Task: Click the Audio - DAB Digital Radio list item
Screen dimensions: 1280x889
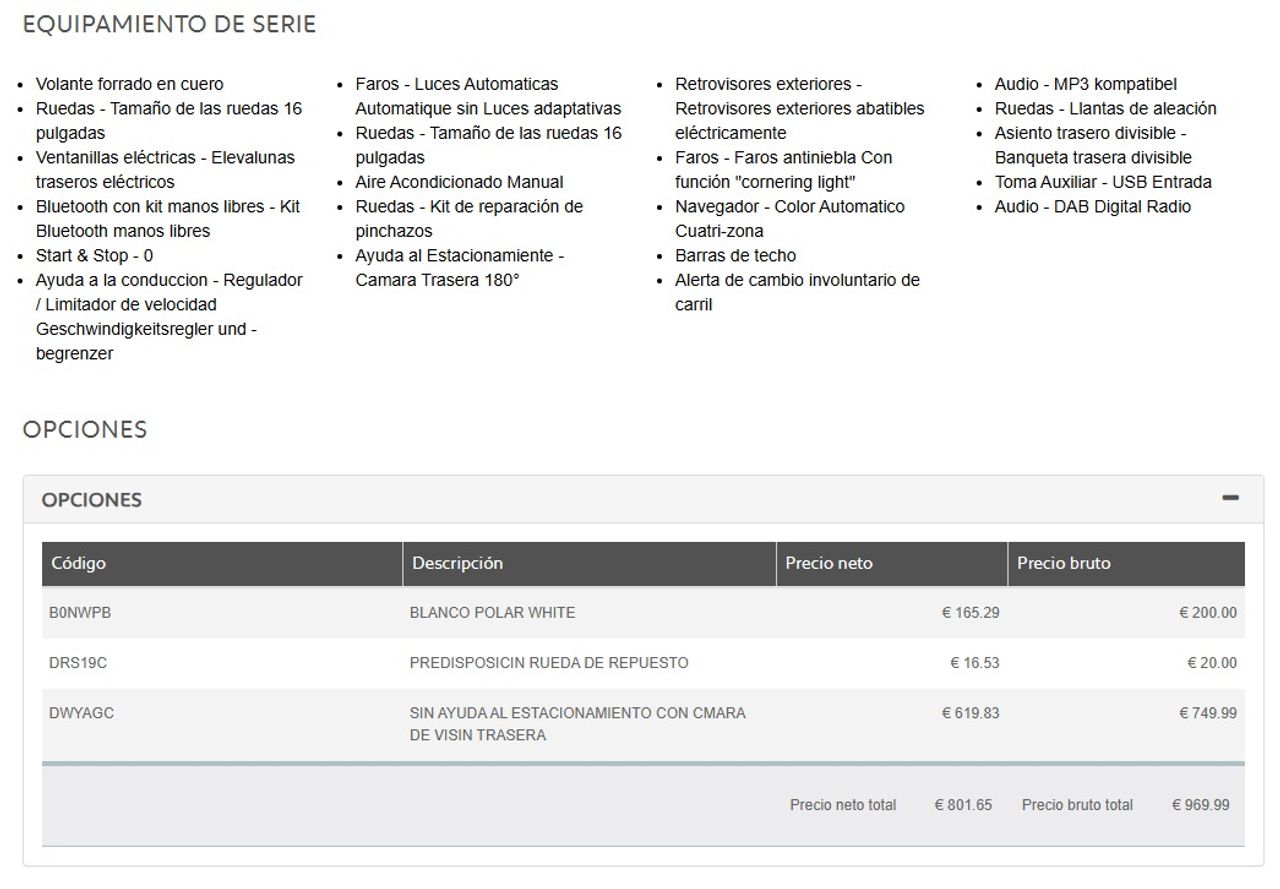Action: [1092, 206]
